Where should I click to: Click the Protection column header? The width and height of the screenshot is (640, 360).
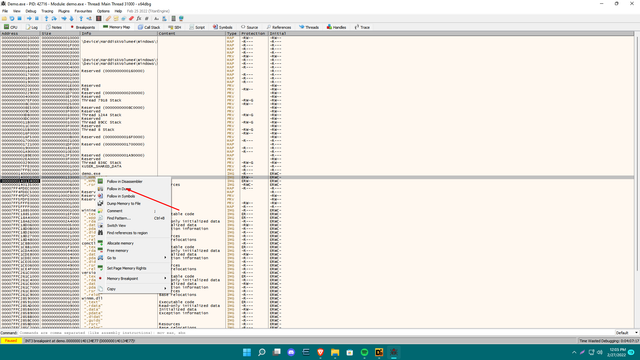pyautogui.click(x=254, y=33)
